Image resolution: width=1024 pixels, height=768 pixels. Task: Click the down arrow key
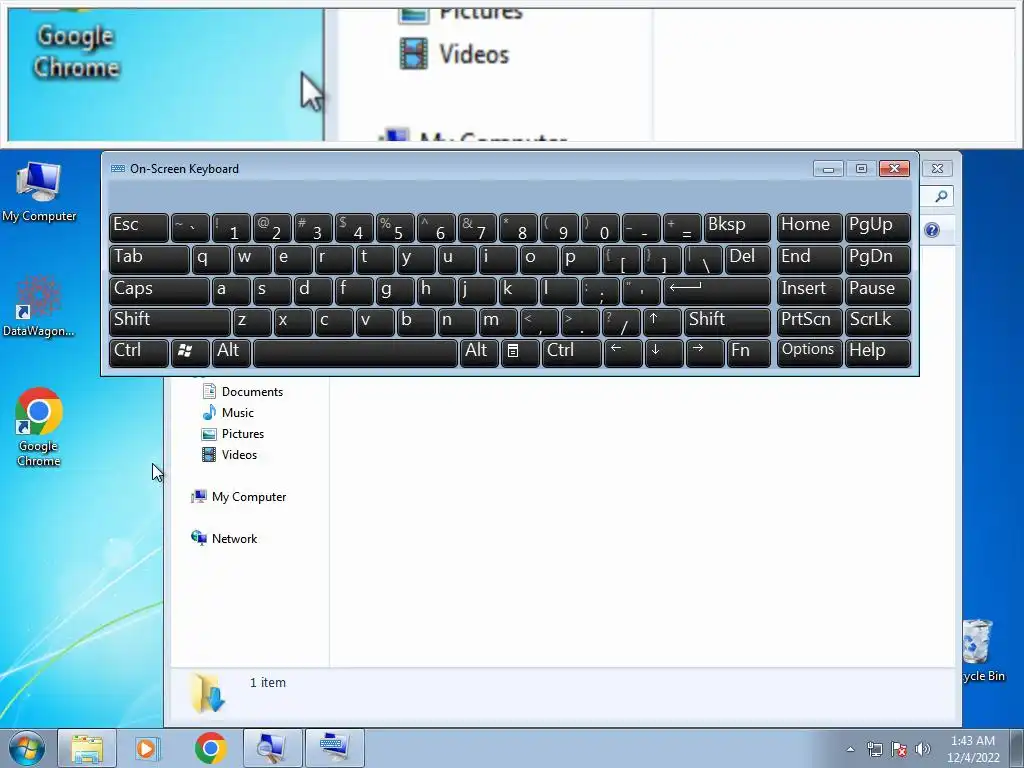pos(663,353)
